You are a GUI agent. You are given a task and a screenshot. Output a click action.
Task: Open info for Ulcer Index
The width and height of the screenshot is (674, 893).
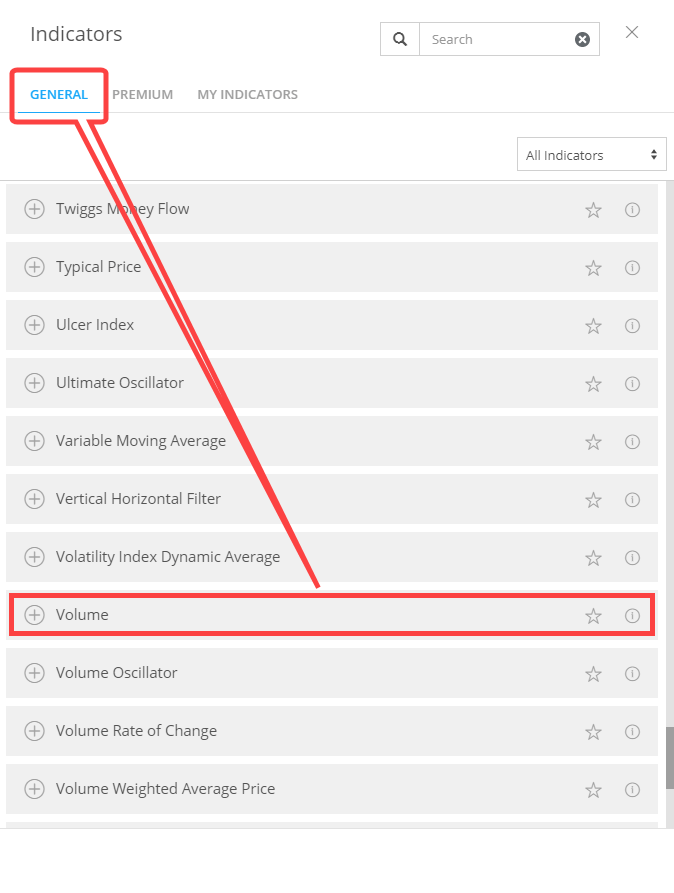tap(632, 325)
